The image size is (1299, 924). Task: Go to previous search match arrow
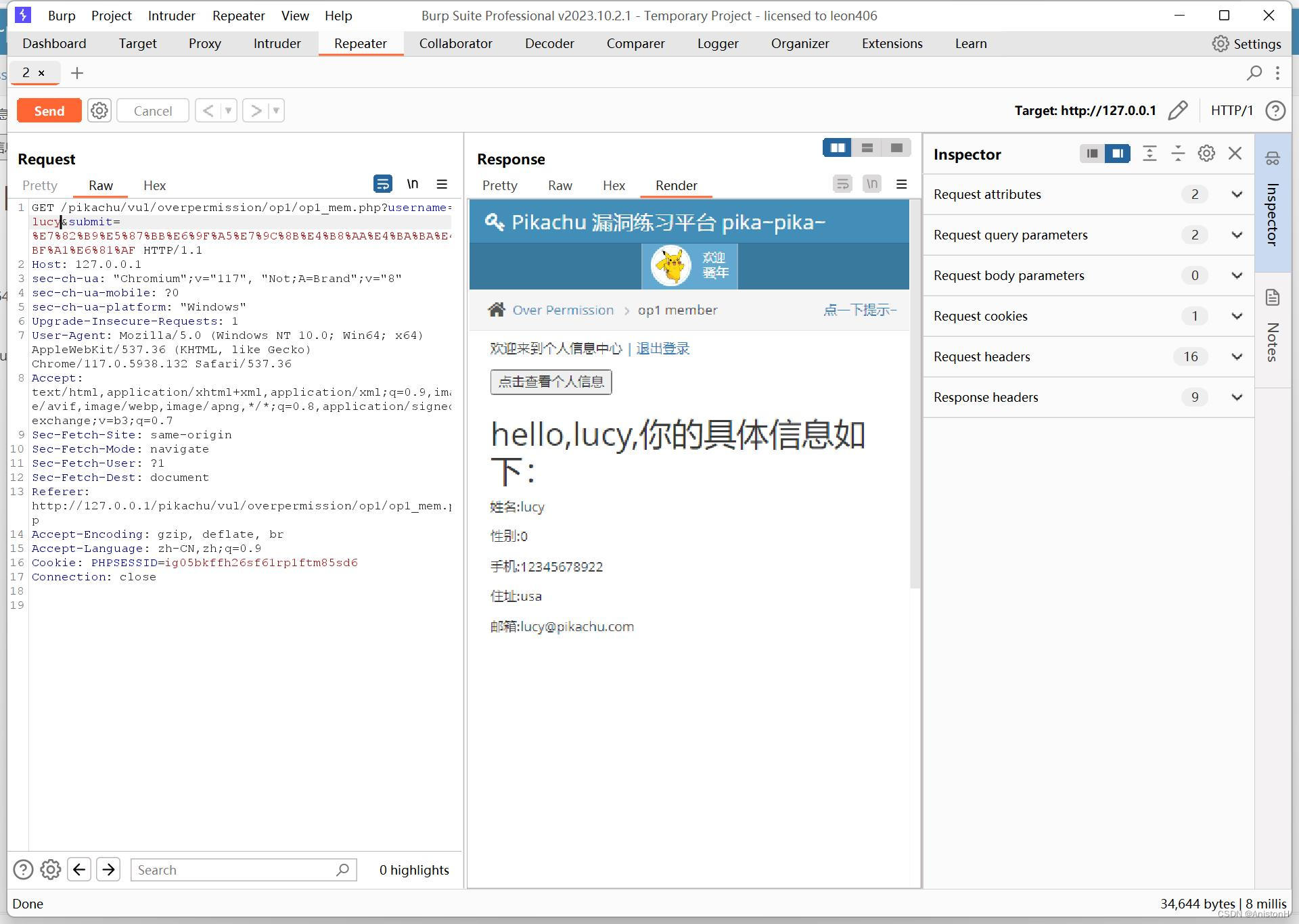pyautogui.click(x=79, y=869)
